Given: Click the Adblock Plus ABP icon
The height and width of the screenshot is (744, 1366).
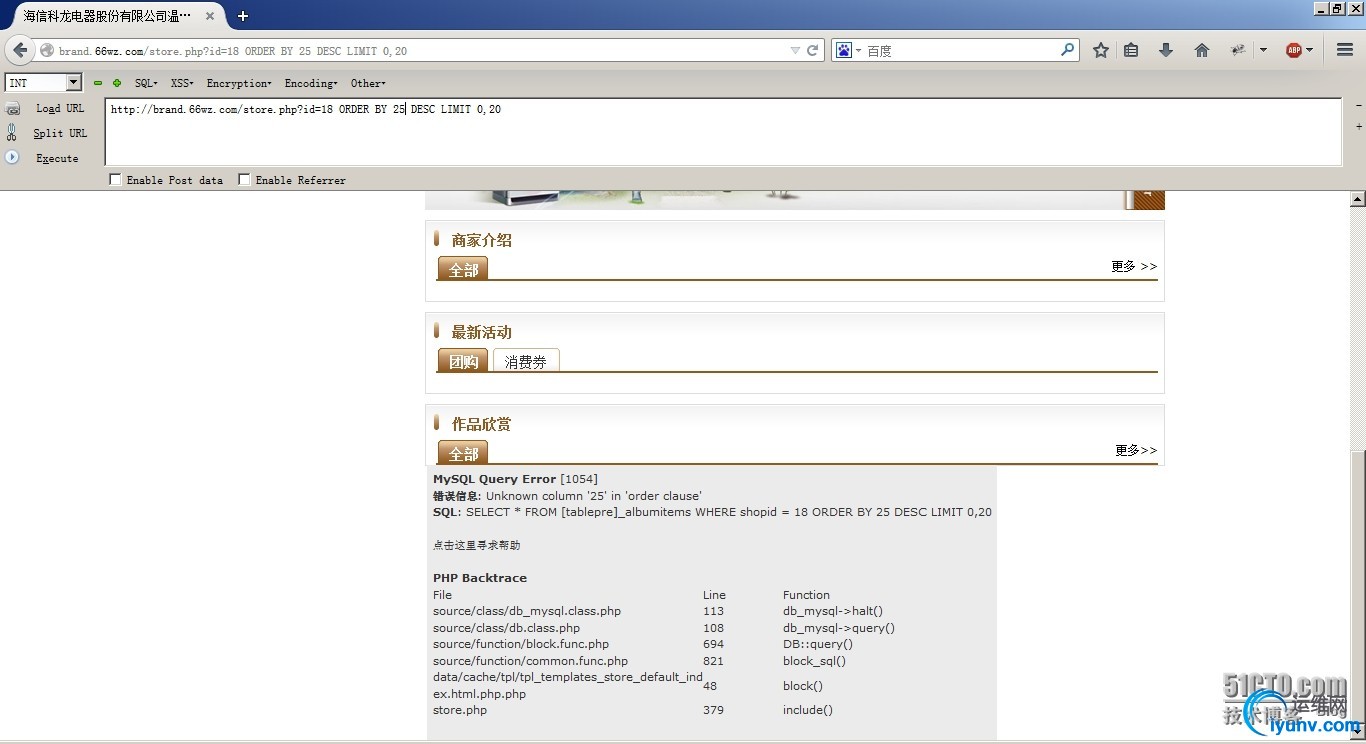Looking at the screenshot, I should click(x=1294, y=50).
